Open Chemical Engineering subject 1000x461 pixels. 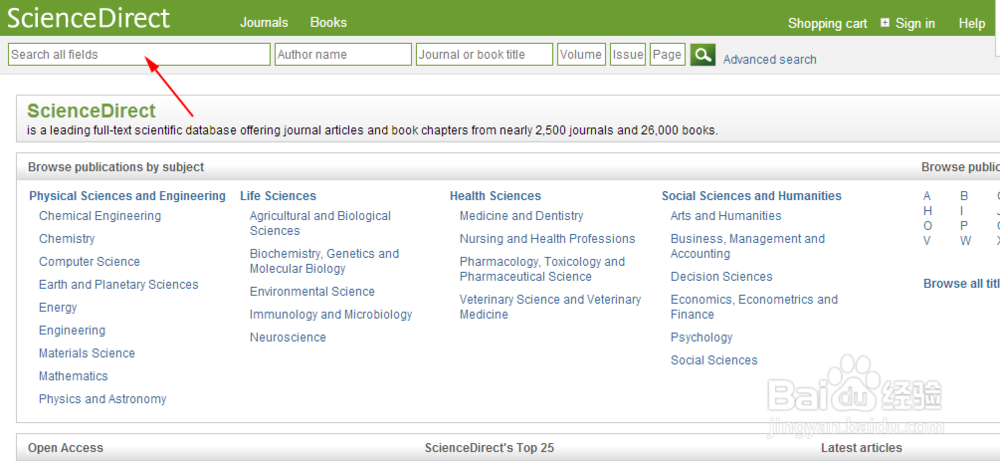[100, 216]
